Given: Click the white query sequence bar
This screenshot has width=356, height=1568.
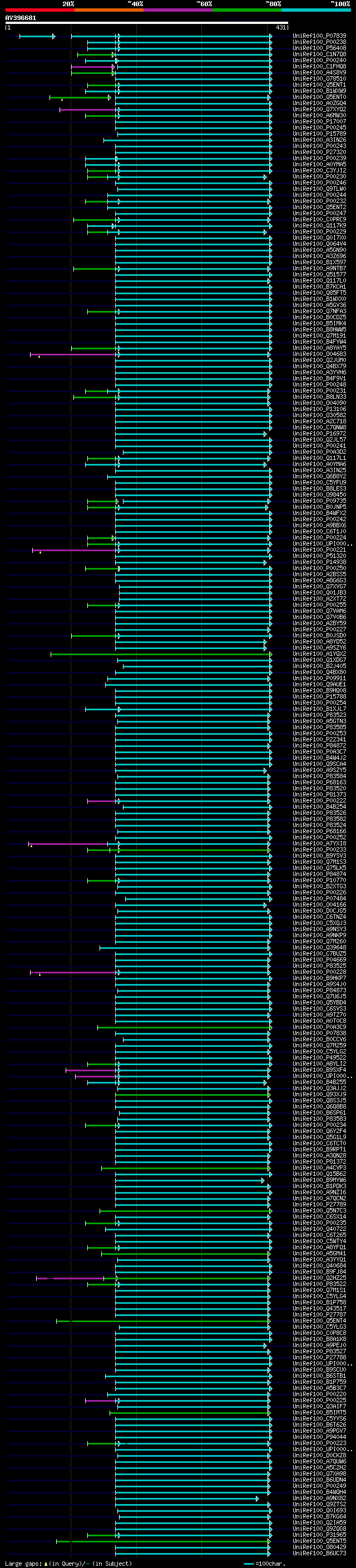Looking at the screenshot, I should [147, 22].
